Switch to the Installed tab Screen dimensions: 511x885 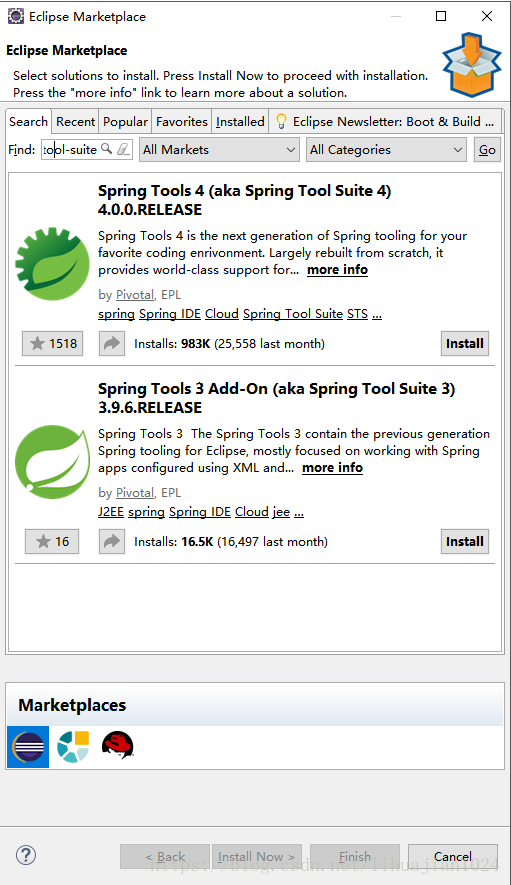pos(240,121)
